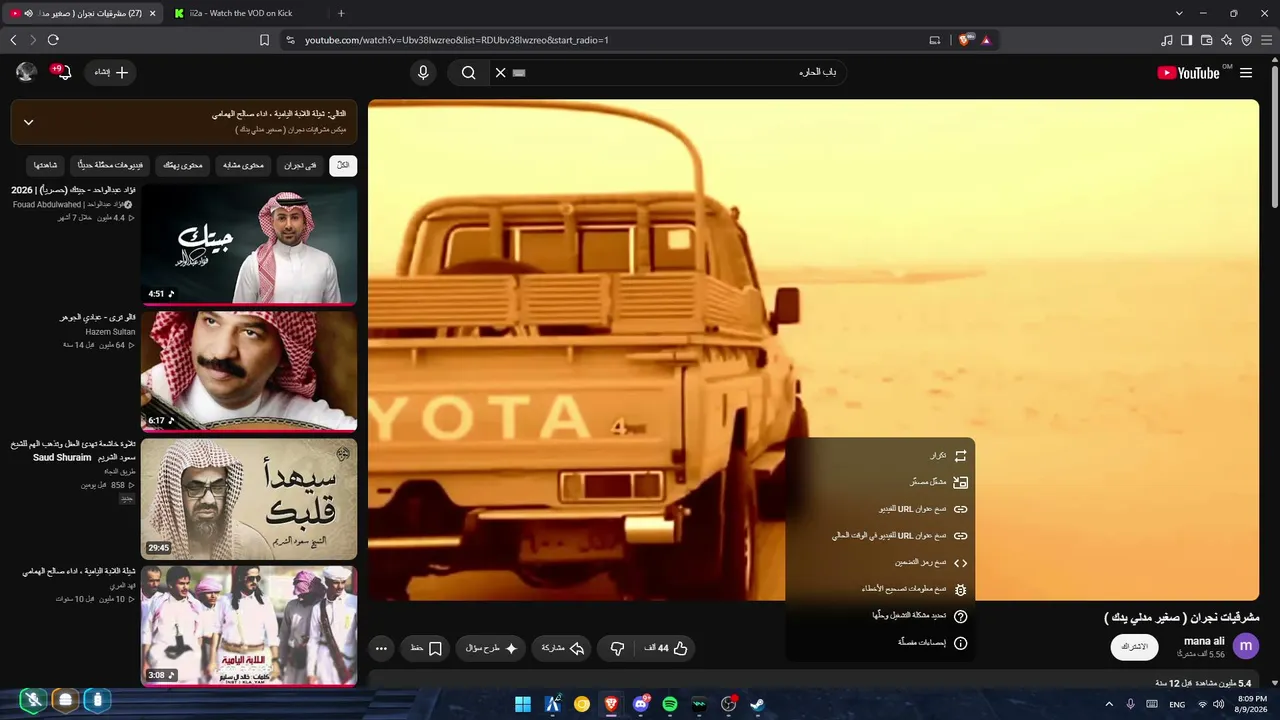Image resolution: width=1280 pixels, height=720 pixels.
Task: Start voice search with the microphone
Action: point(423,72)
